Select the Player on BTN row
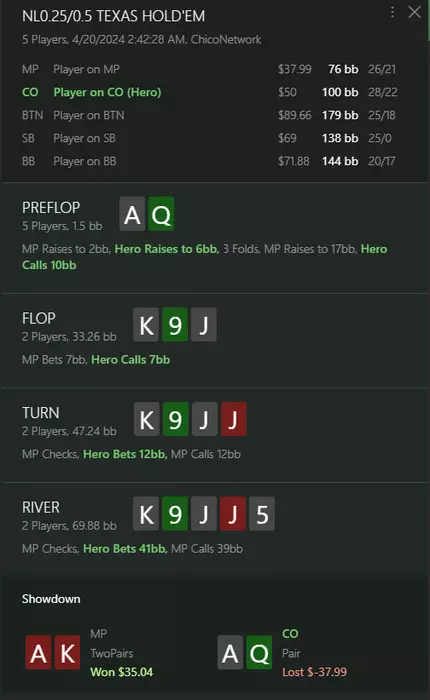Screen dimensions: 430x700 pyautogui.click(x=209, y=115)
